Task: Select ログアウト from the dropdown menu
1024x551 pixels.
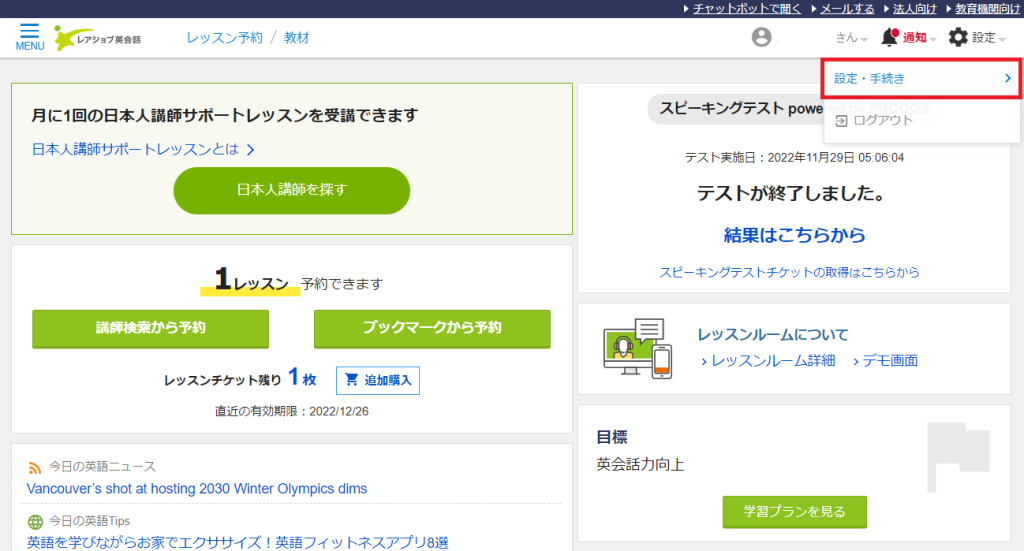Action: click(881, 120)
